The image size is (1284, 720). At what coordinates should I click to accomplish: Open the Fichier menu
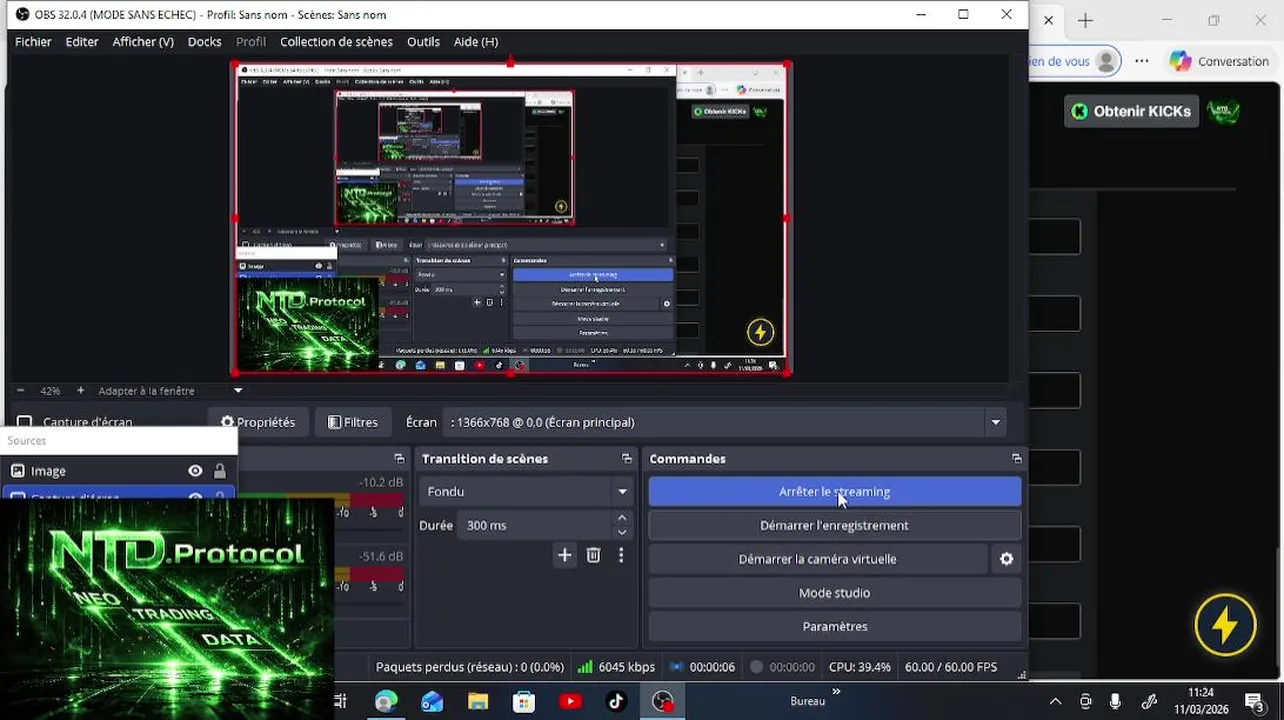pos(33,41)
